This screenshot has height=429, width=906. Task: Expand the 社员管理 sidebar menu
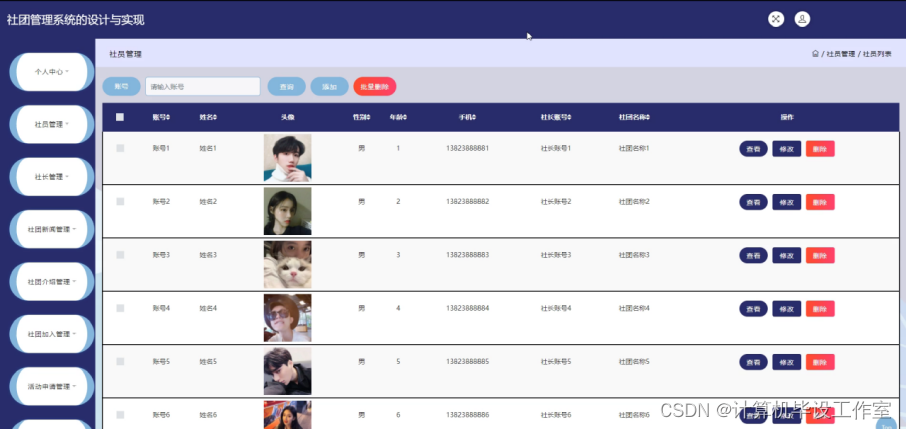tap(51, 124)
